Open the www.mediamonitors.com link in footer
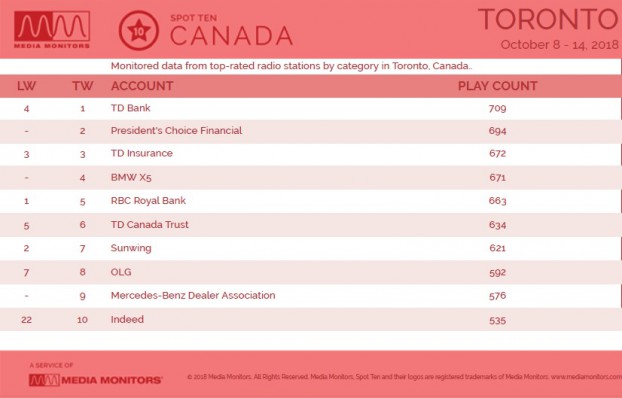Viewport: 622px width, 398px height. [586, 377]
